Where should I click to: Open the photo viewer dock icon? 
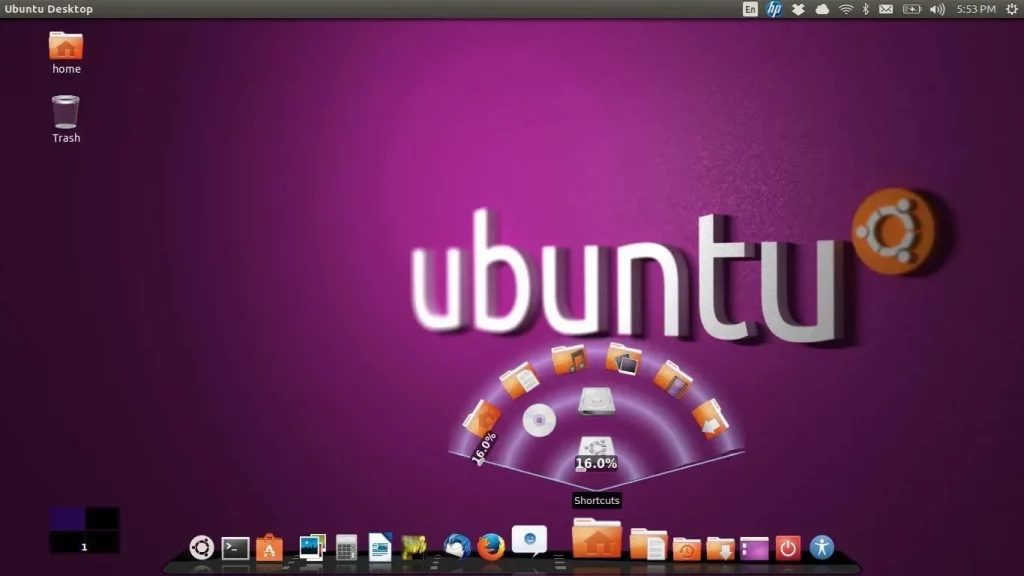pos(312,547)
